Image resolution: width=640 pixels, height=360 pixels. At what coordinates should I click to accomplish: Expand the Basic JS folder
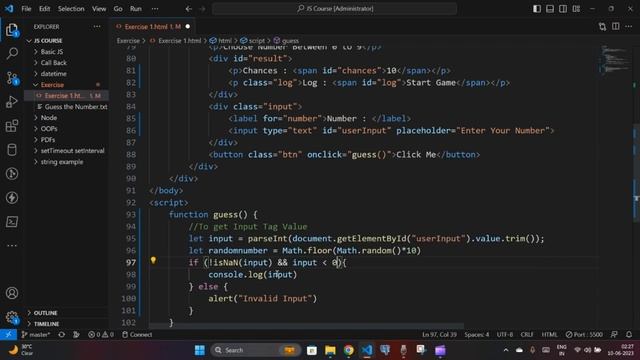51,52
